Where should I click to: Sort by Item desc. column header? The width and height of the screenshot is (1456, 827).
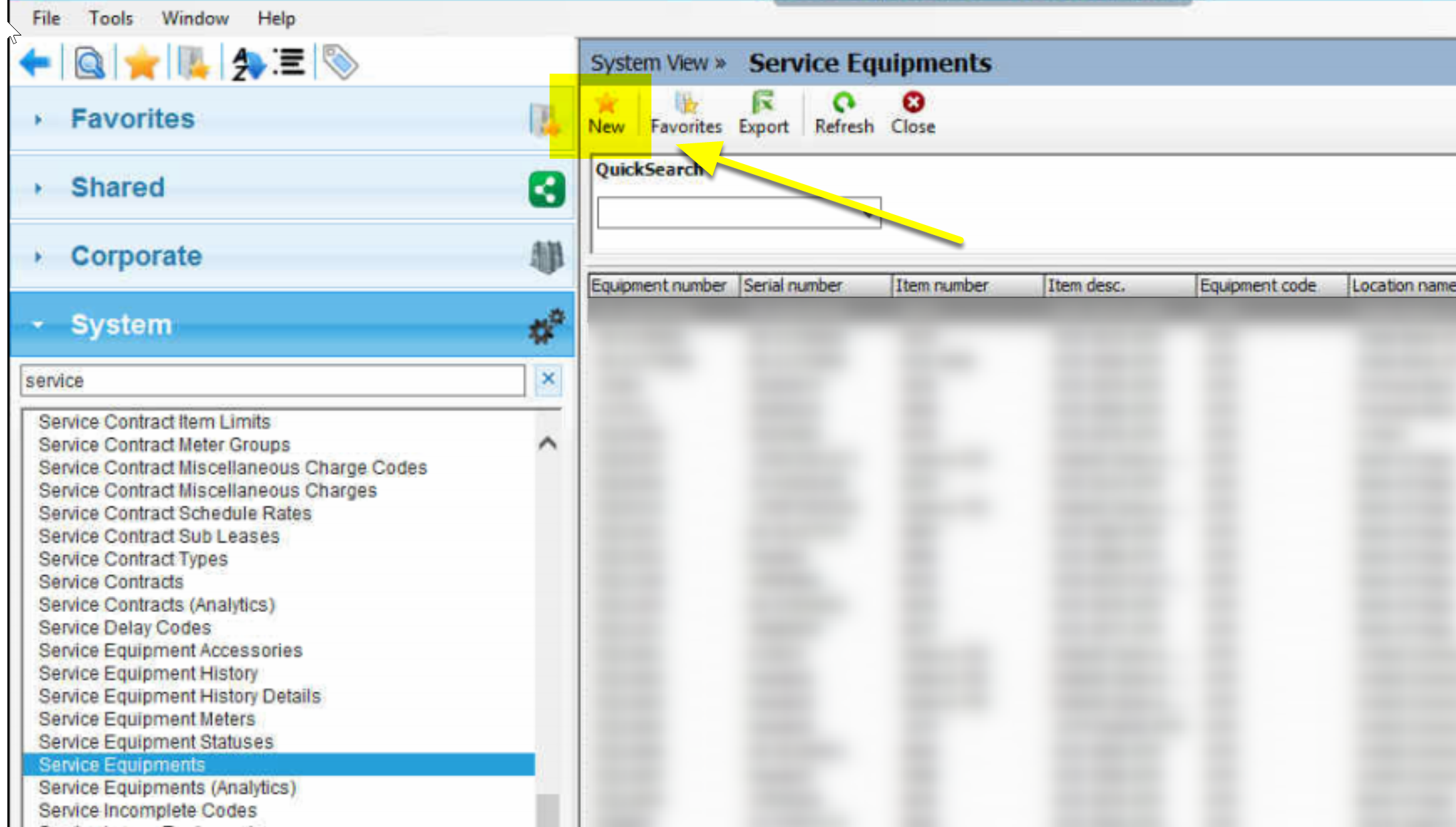point(1120,286)
